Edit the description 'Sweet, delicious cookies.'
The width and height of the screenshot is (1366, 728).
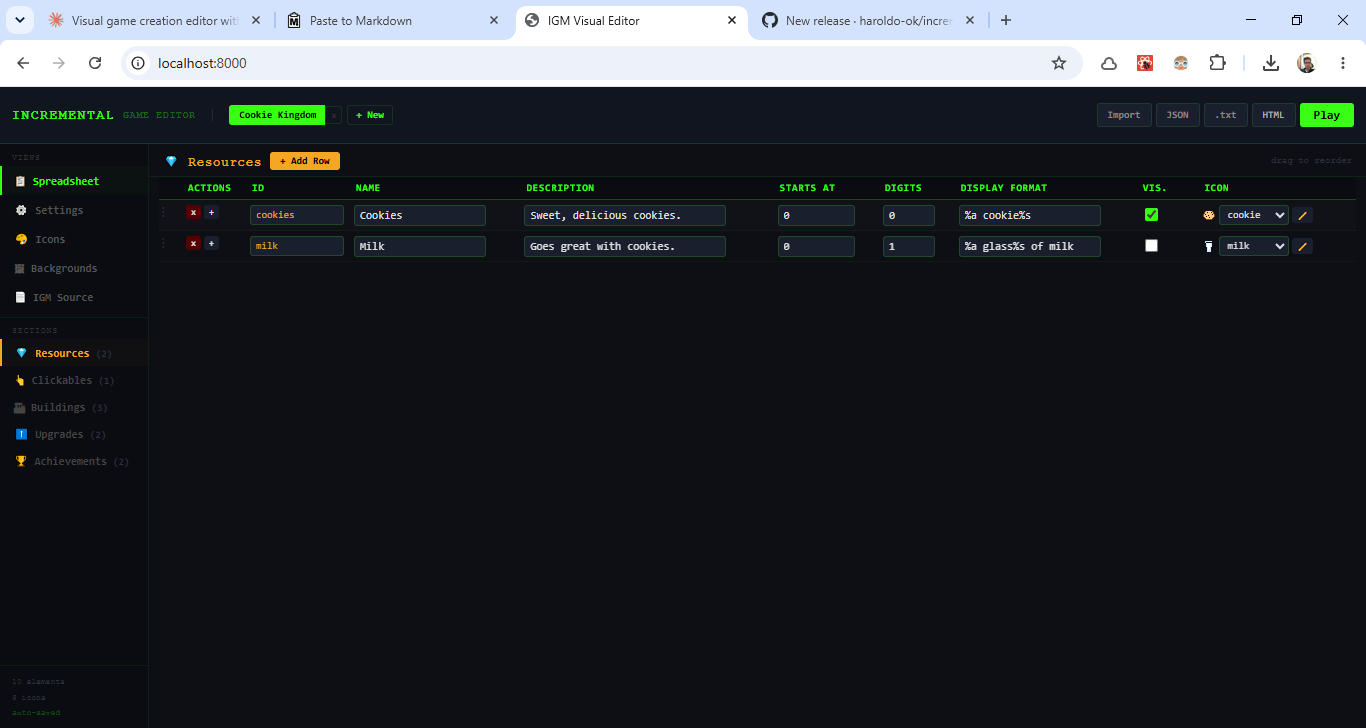pos(625,215)
